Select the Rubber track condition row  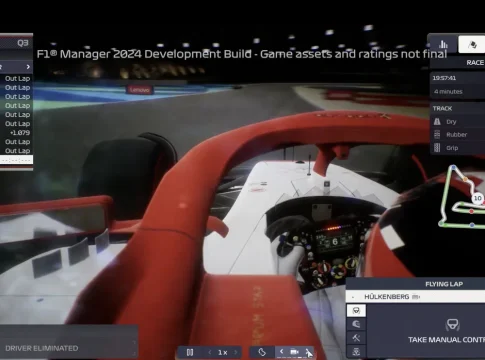(458, 135)
